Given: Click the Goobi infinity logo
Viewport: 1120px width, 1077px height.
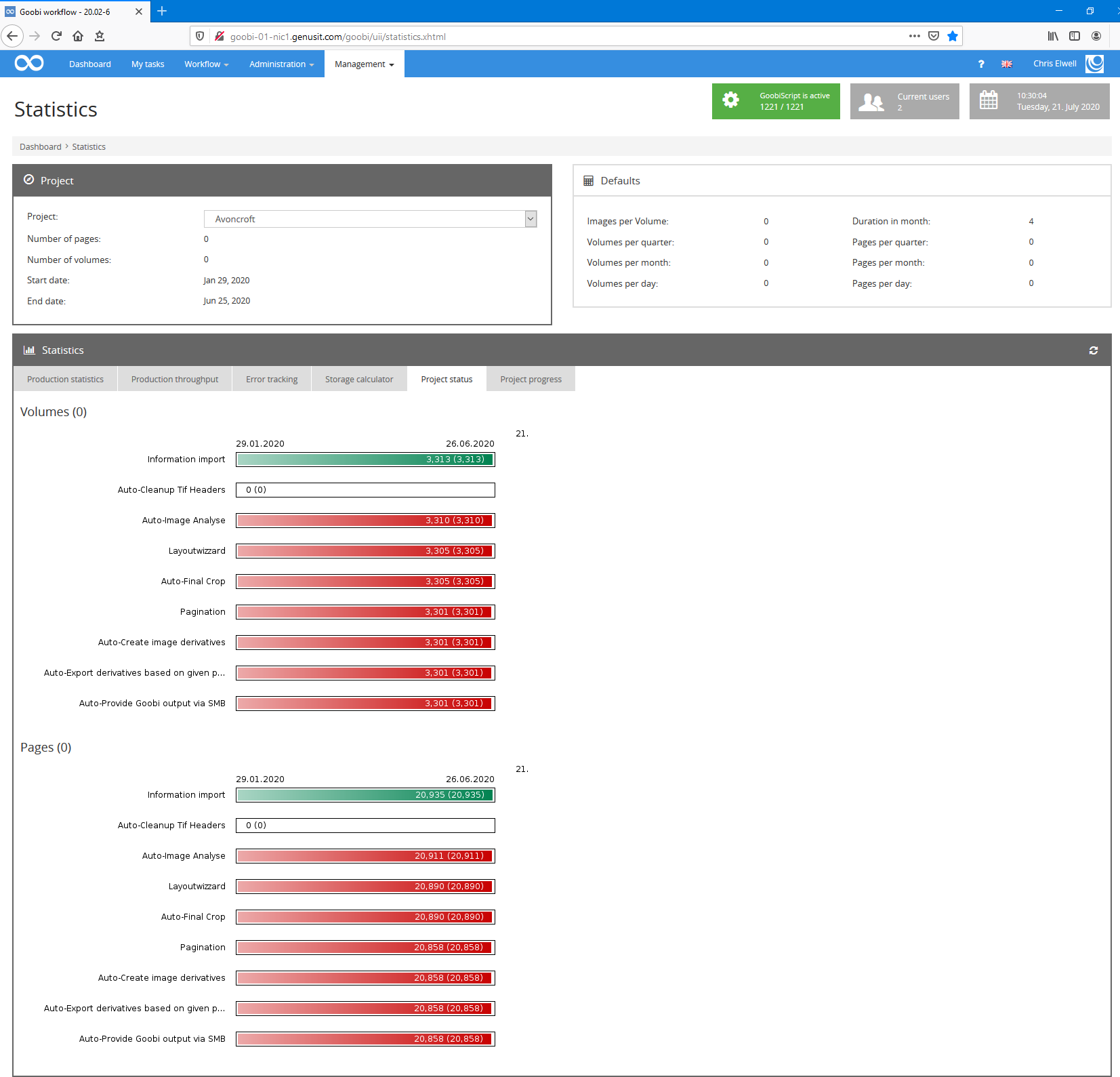Looking at the screenshot, I should [x=29, y=63].
